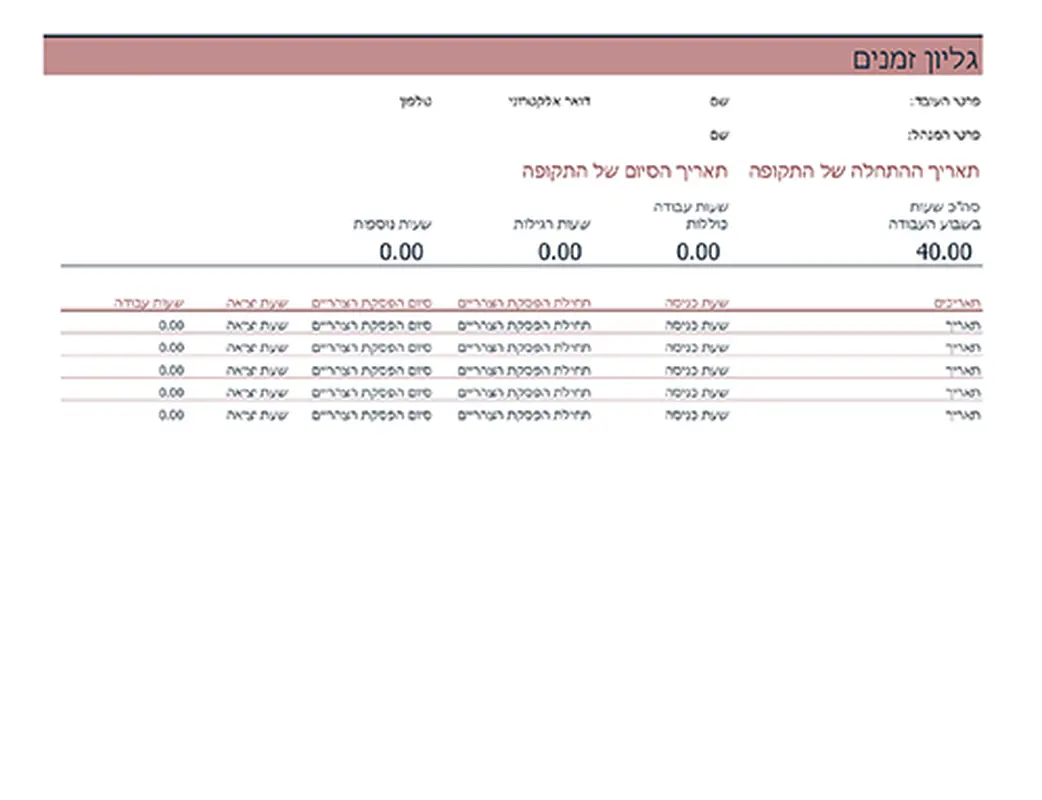The width and height of the screenshot is (1042, 800).
Task: Click the red 'שעת כניסה' column header
Action: [x=697, y=303]
